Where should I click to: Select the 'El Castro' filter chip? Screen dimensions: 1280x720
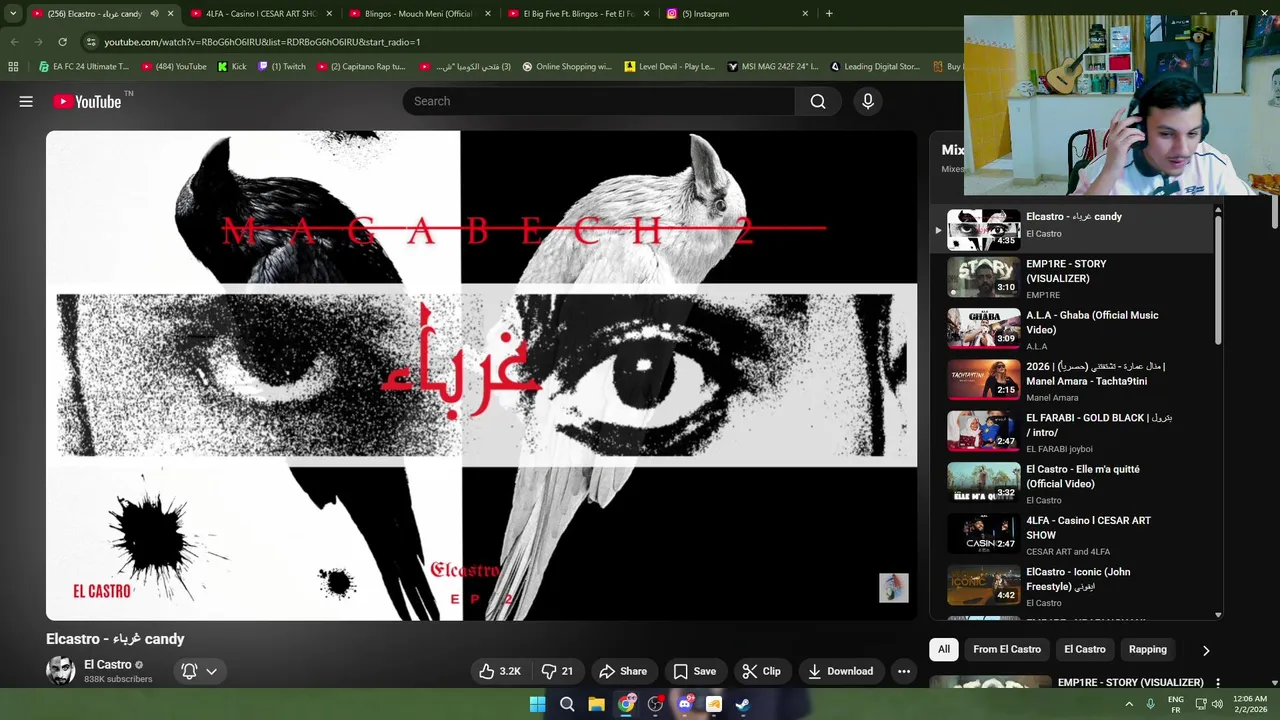(x=1085, y=649)
